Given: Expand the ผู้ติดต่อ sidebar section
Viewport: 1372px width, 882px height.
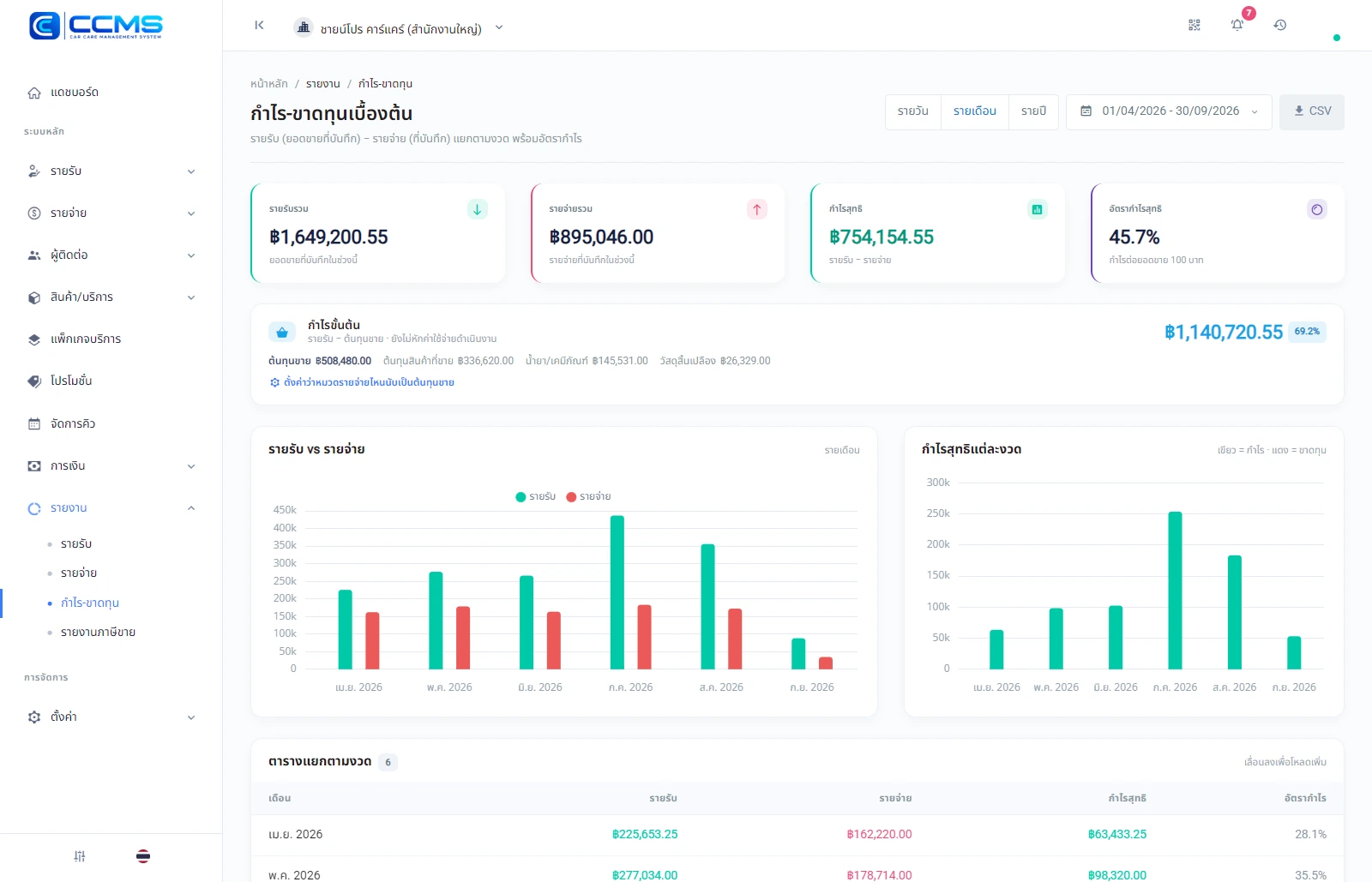Looking at the screenshot, I should (x=111, y=255).
